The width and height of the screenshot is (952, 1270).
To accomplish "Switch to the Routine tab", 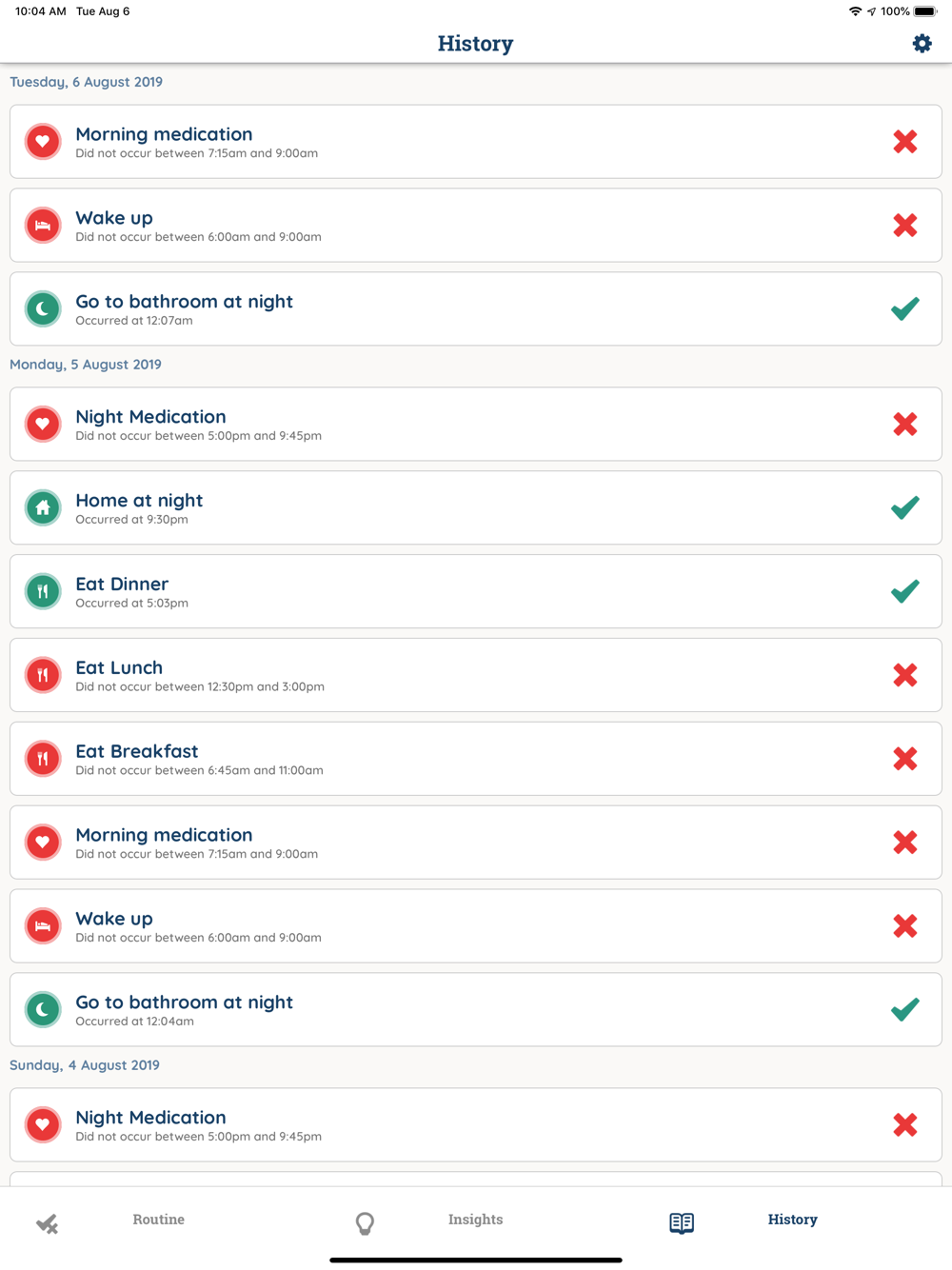I will pos(158,1220).
